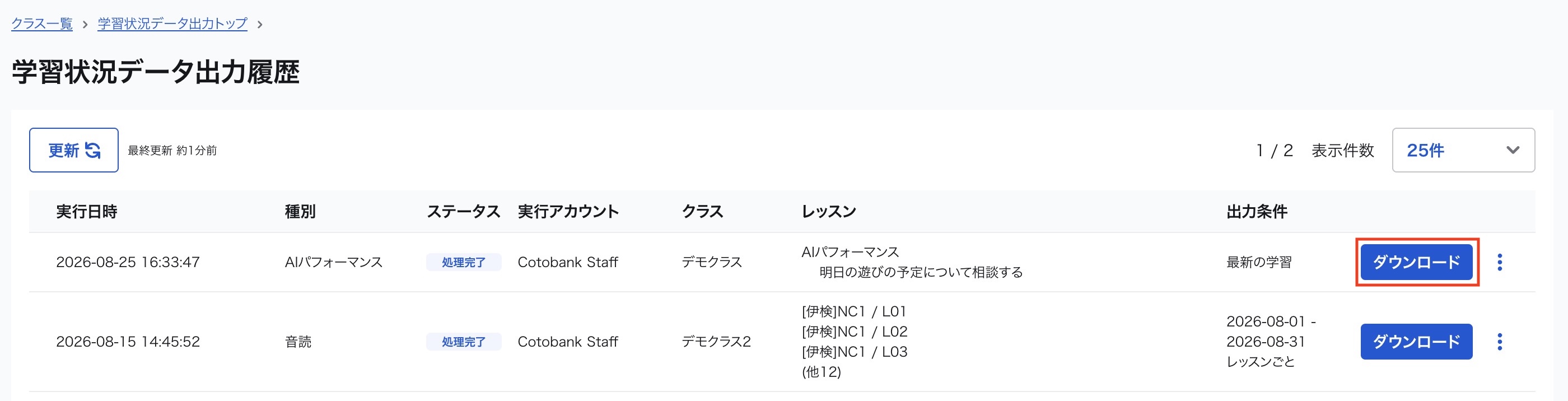The width and height of the screenshot is (1568, 401).
Task: Click the レッスン column header
Action: (828, 212)
